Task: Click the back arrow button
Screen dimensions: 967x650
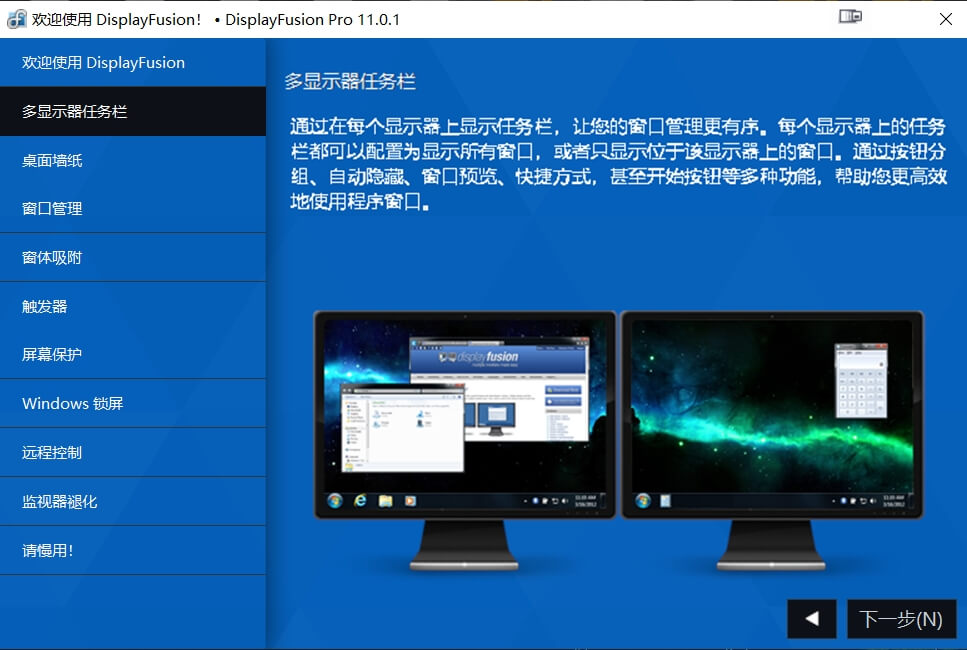Action: point(812,619)
